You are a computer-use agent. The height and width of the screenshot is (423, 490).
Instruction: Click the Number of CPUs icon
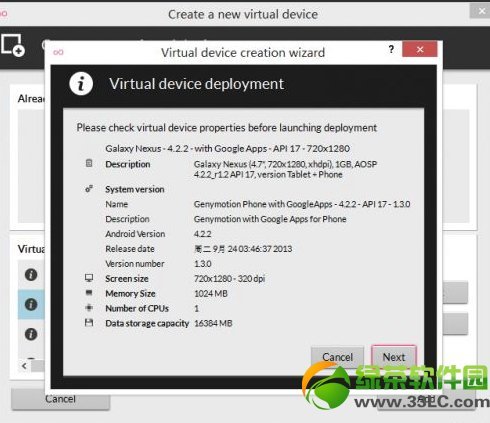(89, 308)
